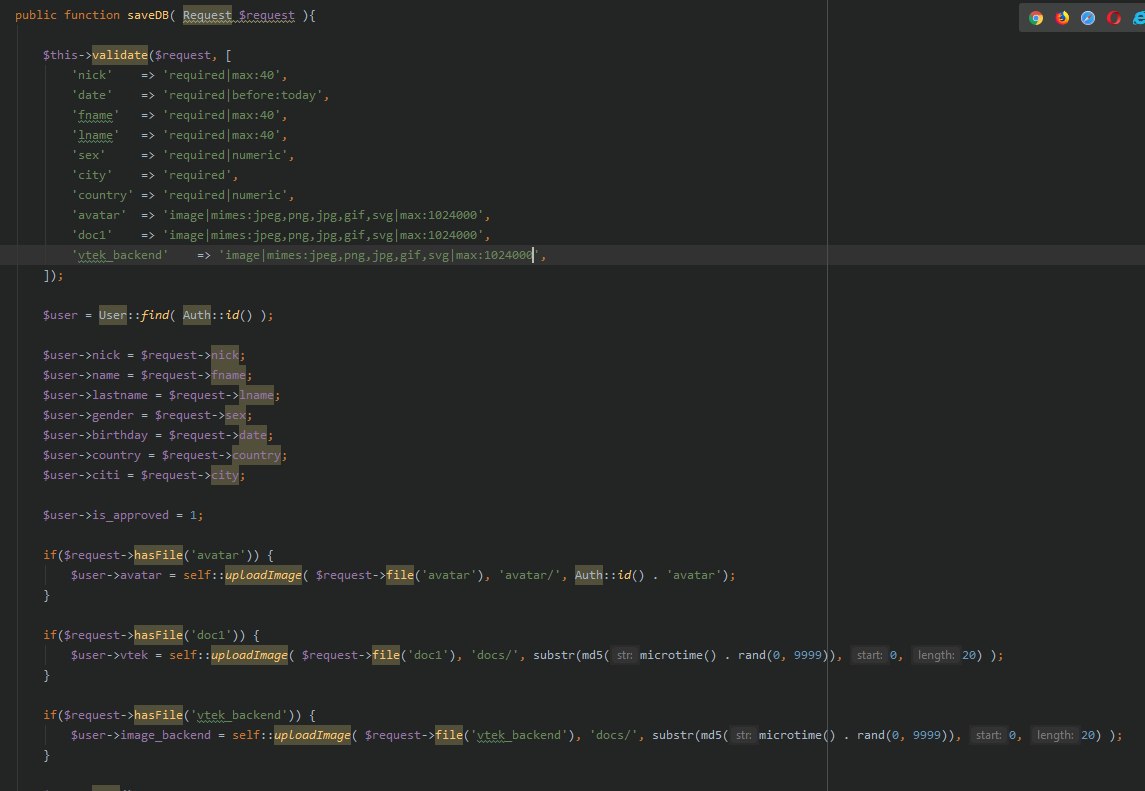Click the find static method call

[x=155, y=315]
